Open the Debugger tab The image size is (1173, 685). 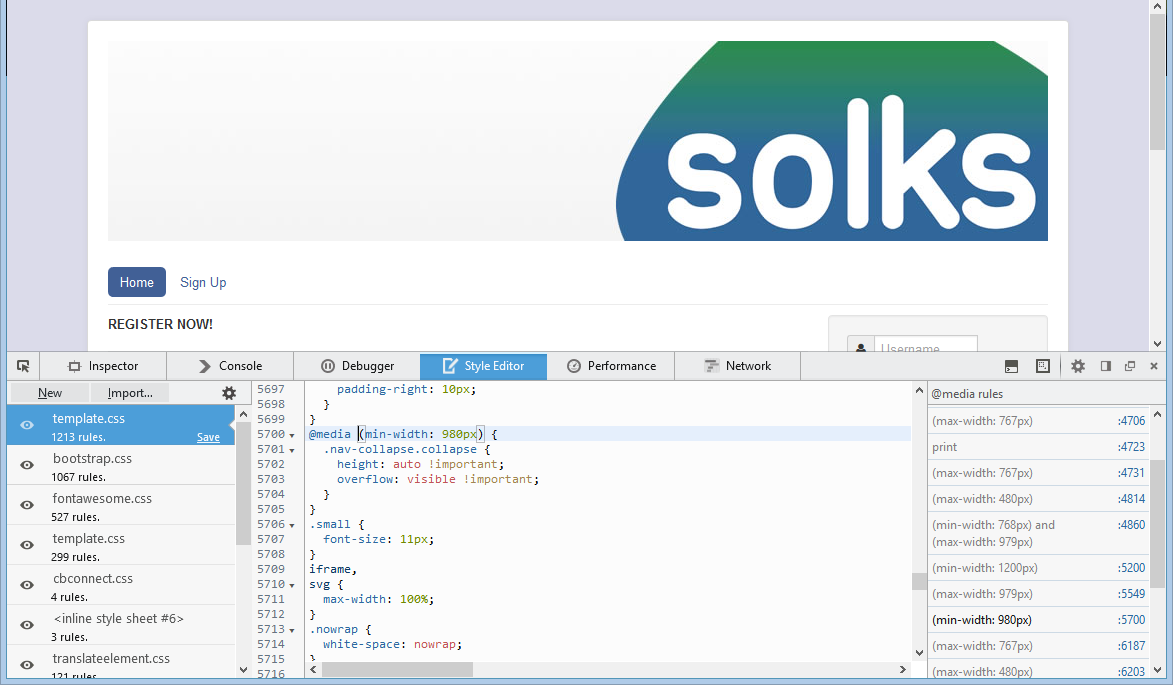pyautogui.click(x=358, y=366)
